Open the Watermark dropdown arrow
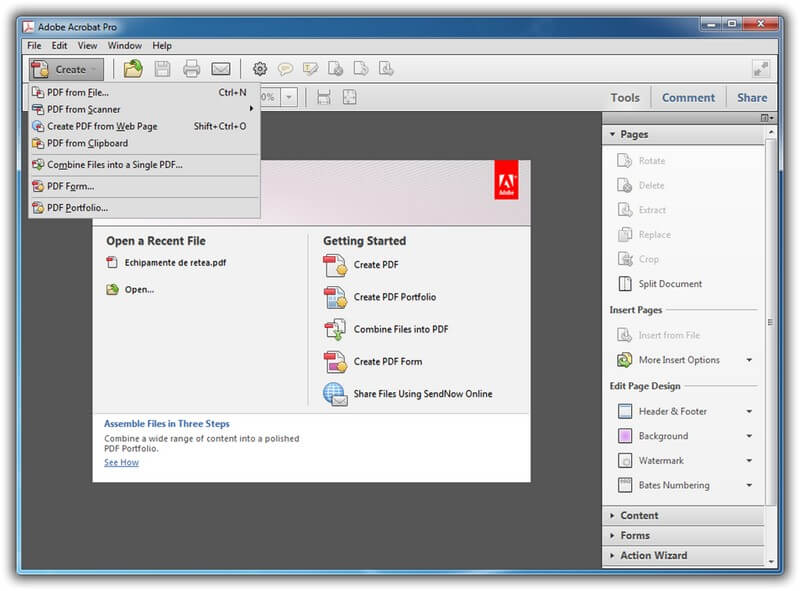This screenshot has height=591, width=800. pos(749,461)
